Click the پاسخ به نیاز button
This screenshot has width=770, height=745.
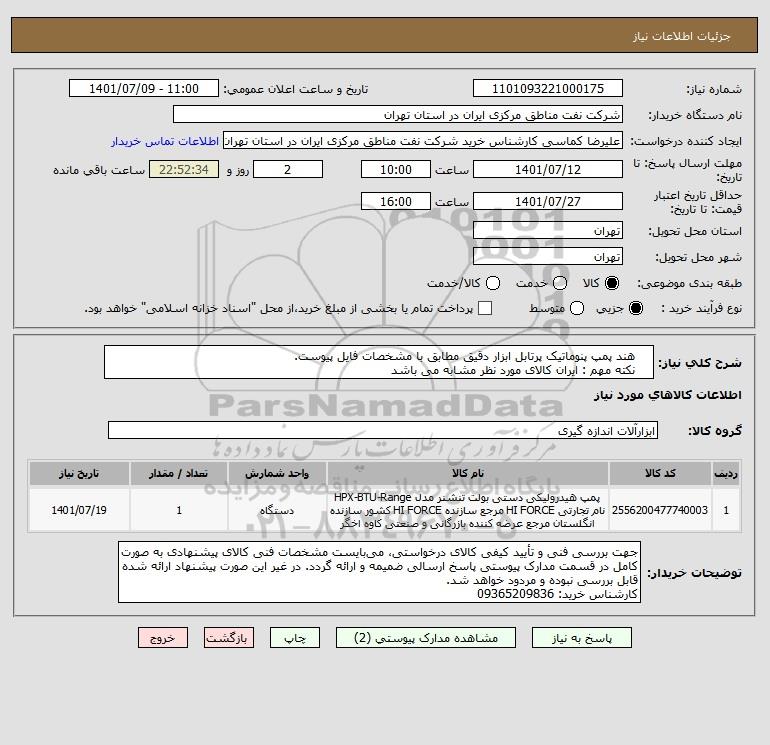click(x=582, y=638)
